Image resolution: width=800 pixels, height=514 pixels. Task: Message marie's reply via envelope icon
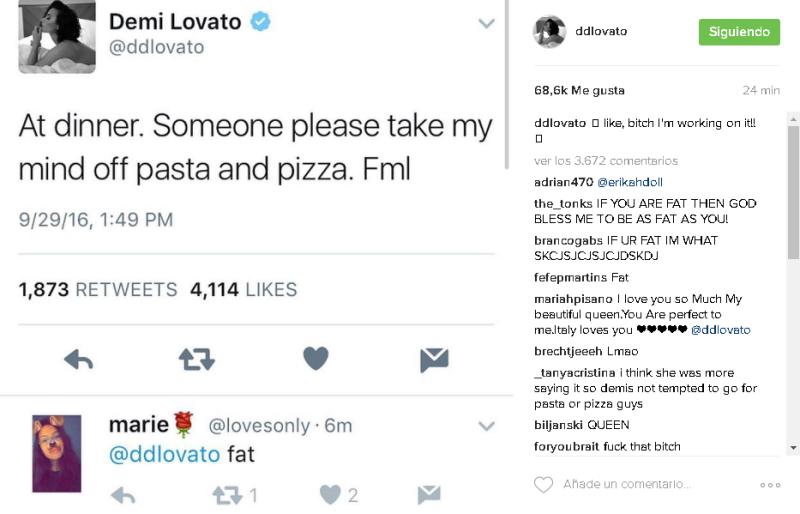pyautogui.click(x=429, y=494)
